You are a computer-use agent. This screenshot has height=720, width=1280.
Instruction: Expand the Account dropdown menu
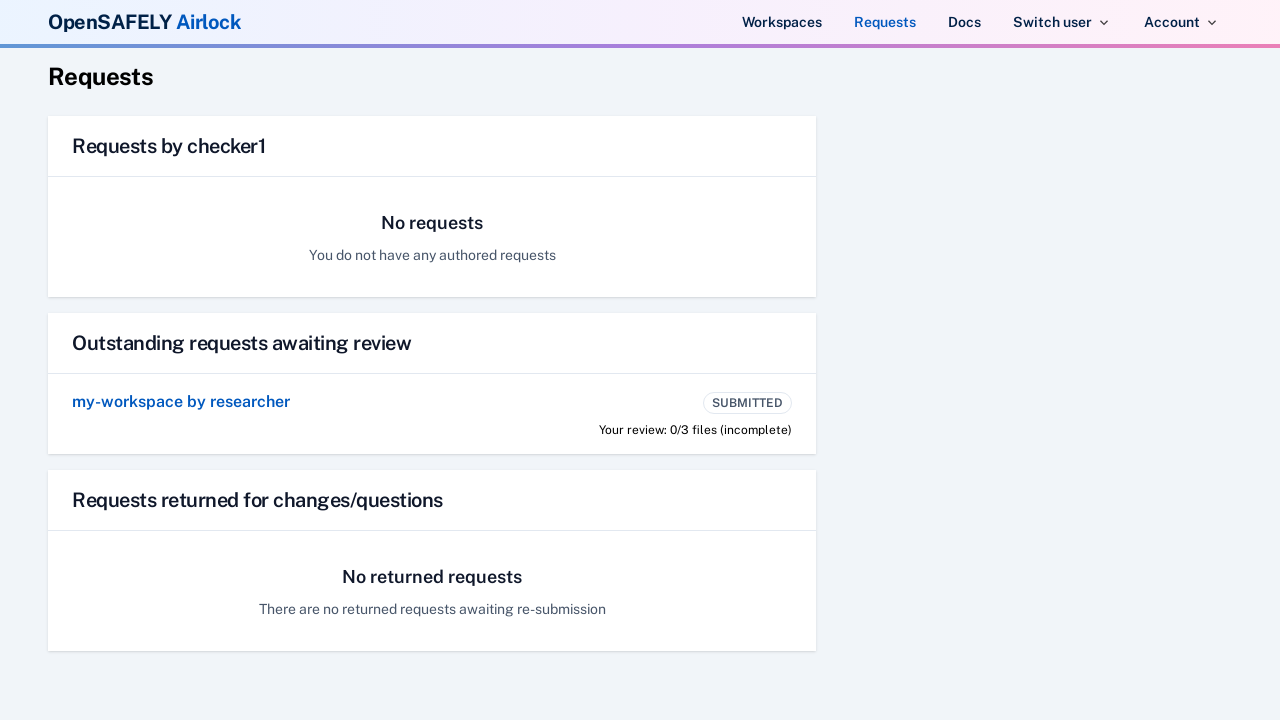(1171, 22)
